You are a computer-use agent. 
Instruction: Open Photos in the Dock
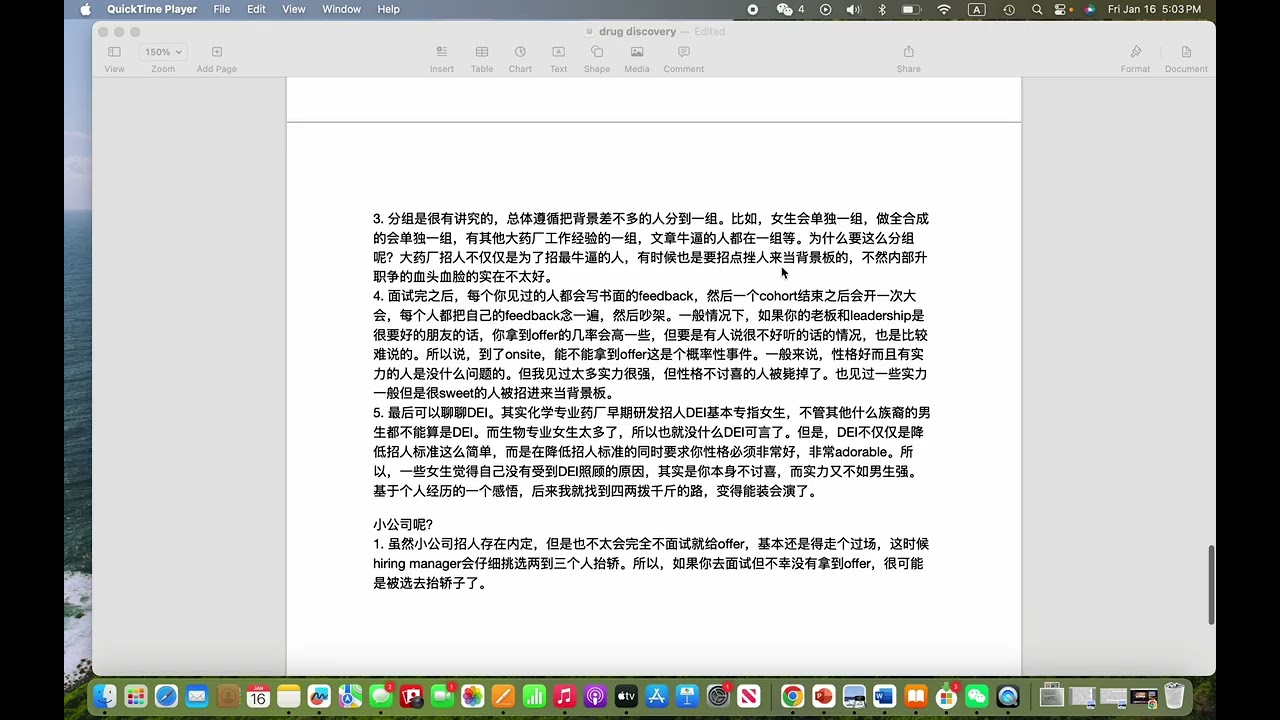click(473, 696)
